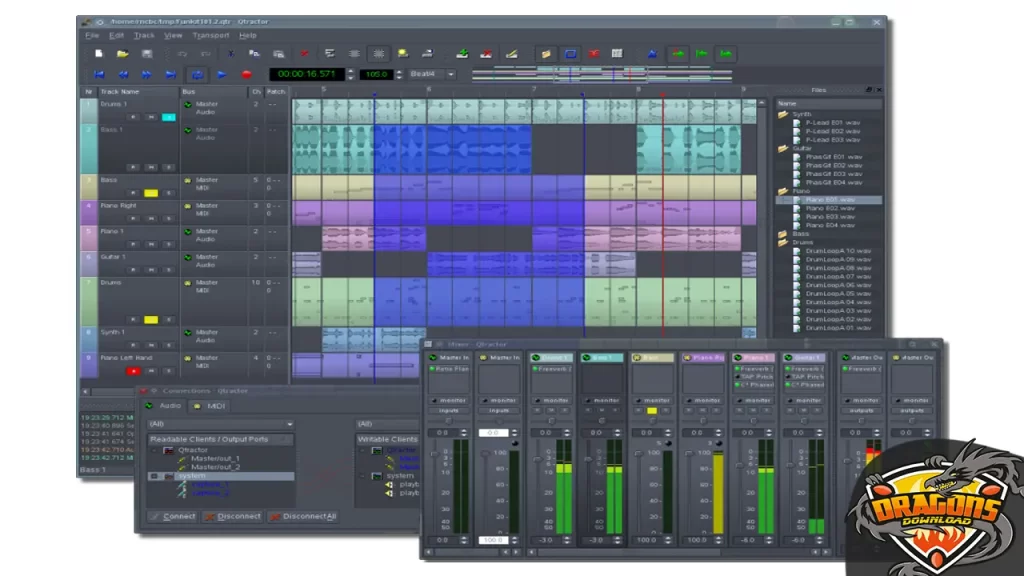Collapse the Qtractor readable client node

155,450
